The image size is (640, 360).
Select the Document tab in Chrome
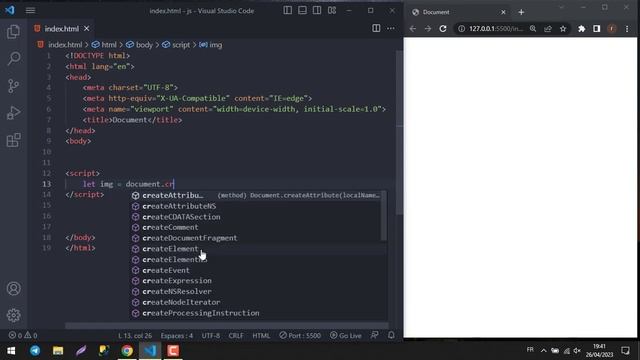click(x=458, y=12)
